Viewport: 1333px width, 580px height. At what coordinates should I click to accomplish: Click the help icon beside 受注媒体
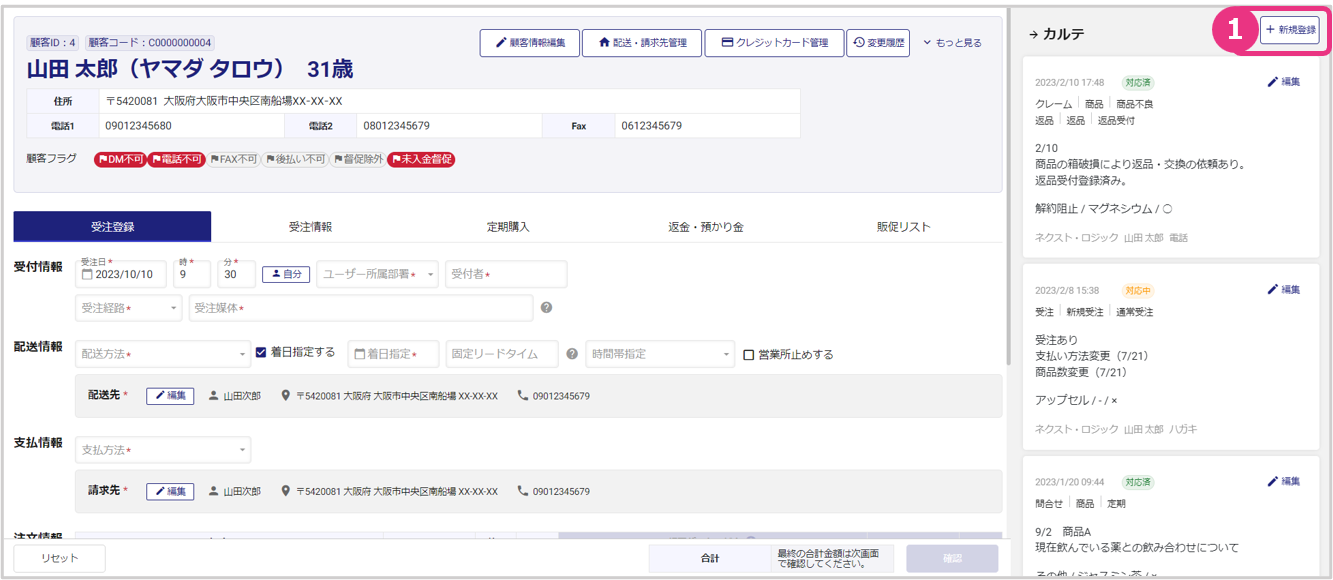point(546,308)
